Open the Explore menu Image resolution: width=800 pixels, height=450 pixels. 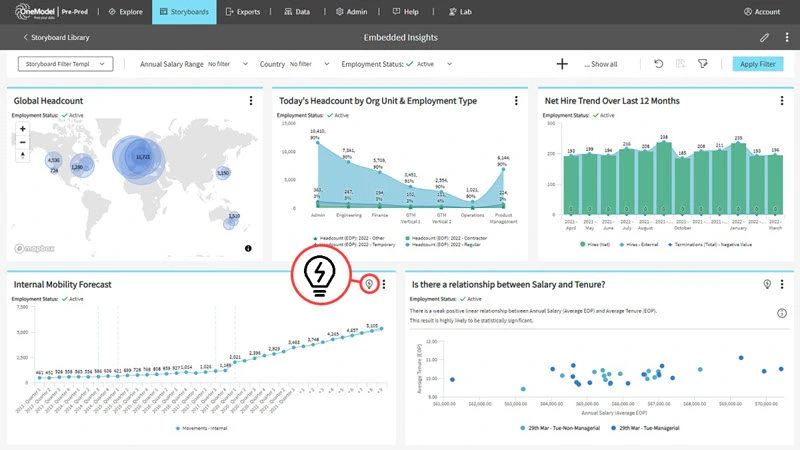pyautogui.click(x=126, y=12)
